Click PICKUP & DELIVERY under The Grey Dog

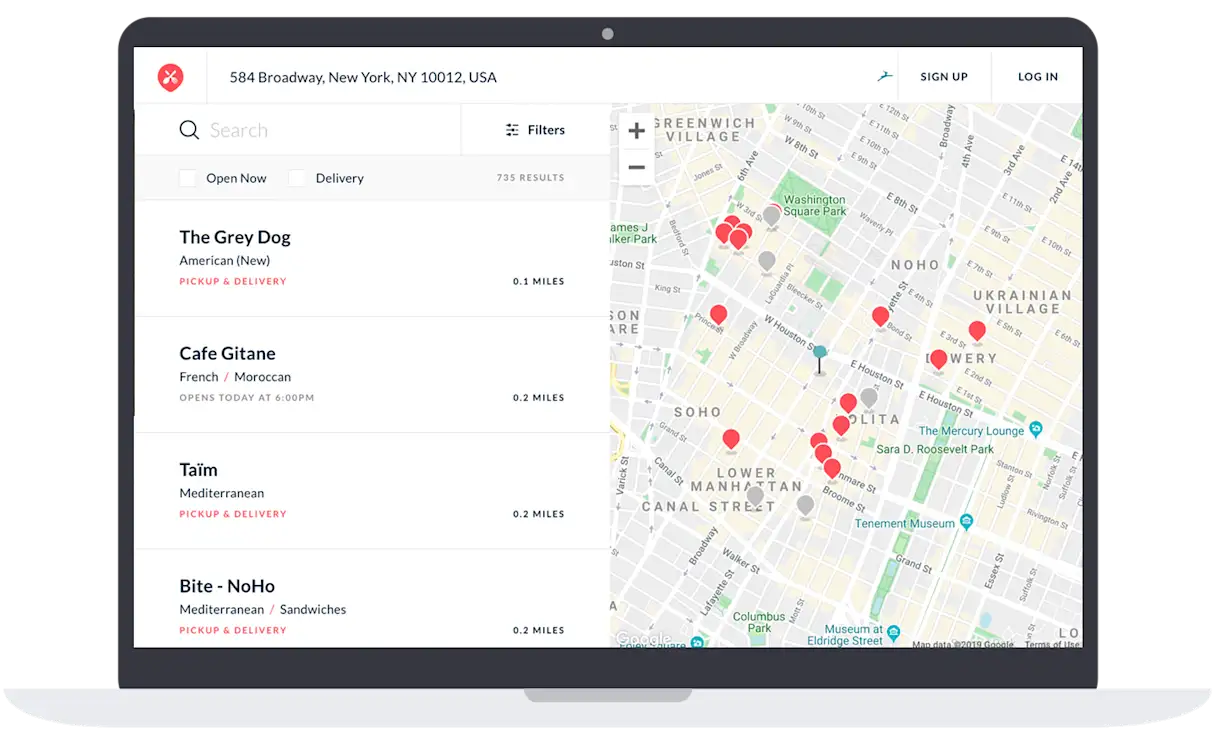point(233,281)
